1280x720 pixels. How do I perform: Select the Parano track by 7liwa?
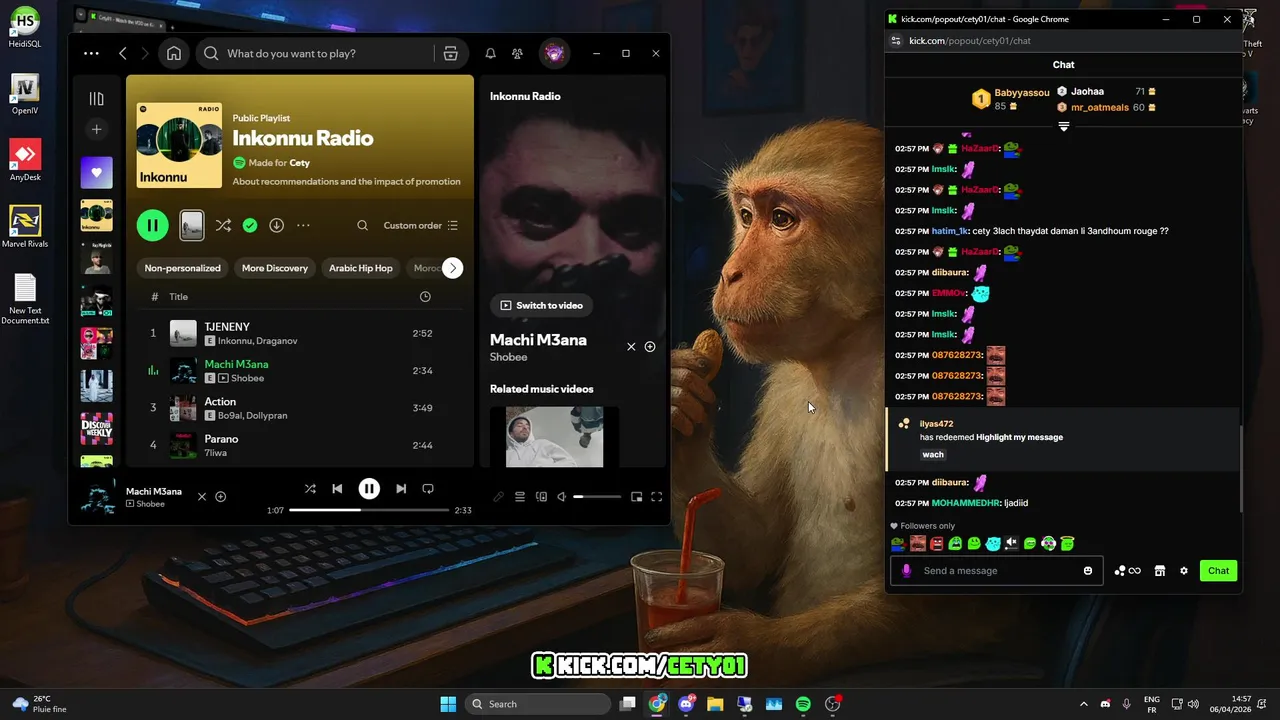point(300,445)
